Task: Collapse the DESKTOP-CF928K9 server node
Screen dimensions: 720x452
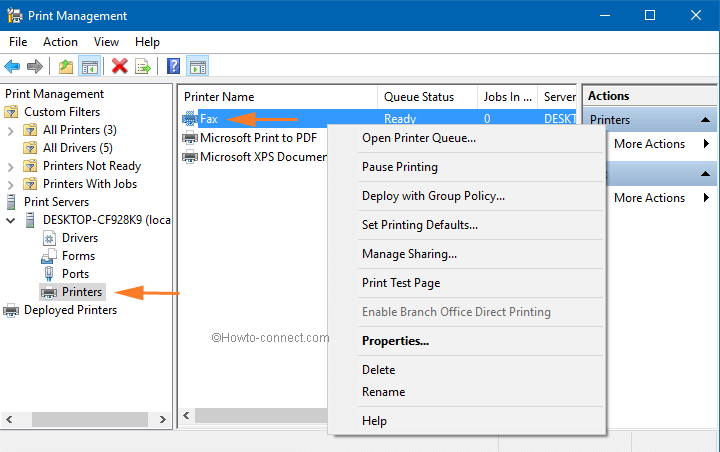Action: click(11, 220)
